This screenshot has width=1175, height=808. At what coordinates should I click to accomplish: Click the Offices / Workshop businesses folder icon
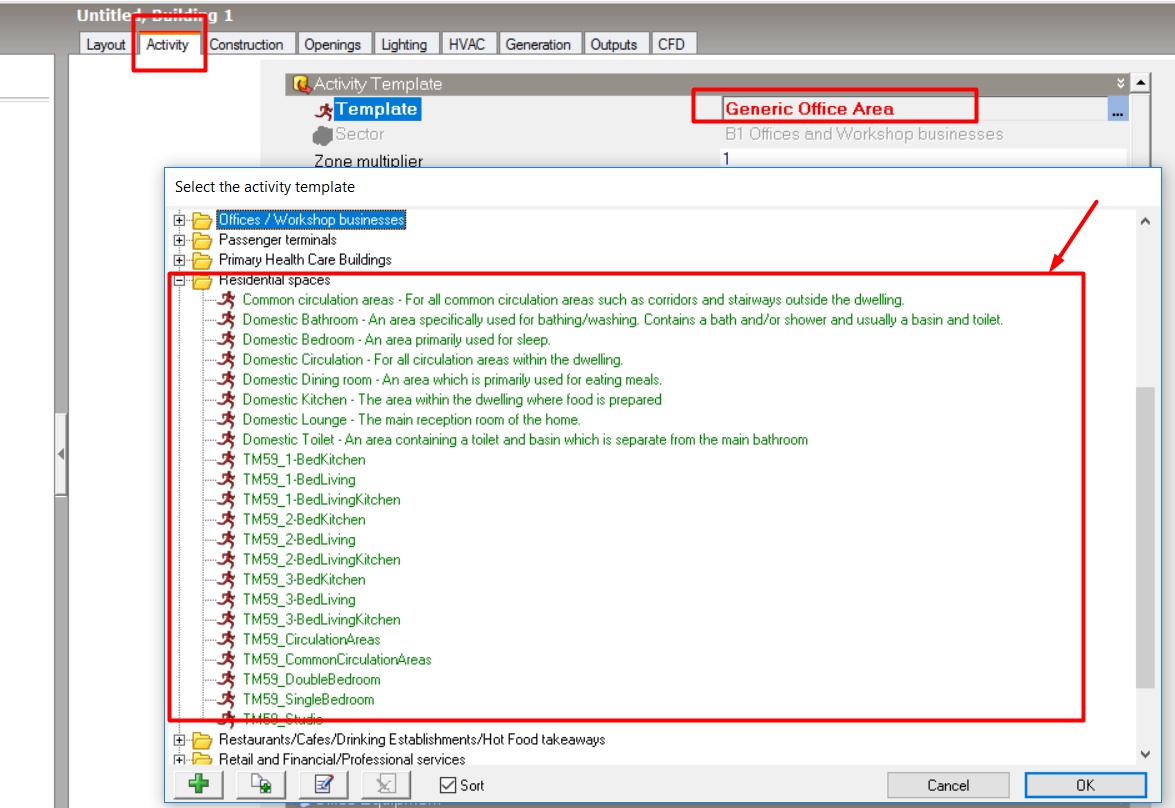pyautogui.click(x=202, y=220)
